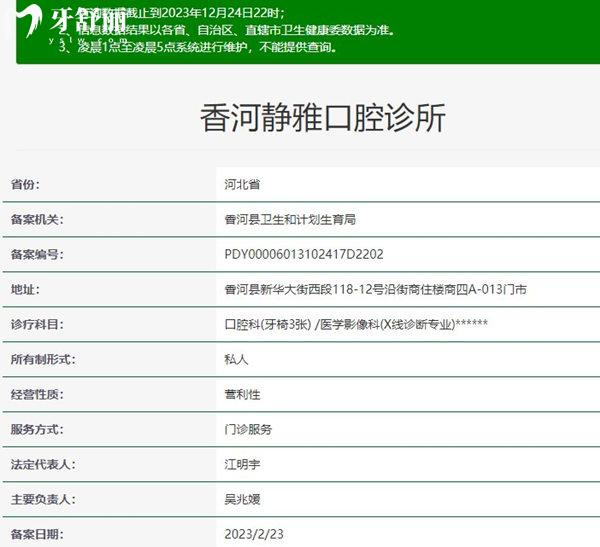The width and height of the screenshot is (600, 547).
Task: Select the value 门诊服务
Action: click(248, 429)
